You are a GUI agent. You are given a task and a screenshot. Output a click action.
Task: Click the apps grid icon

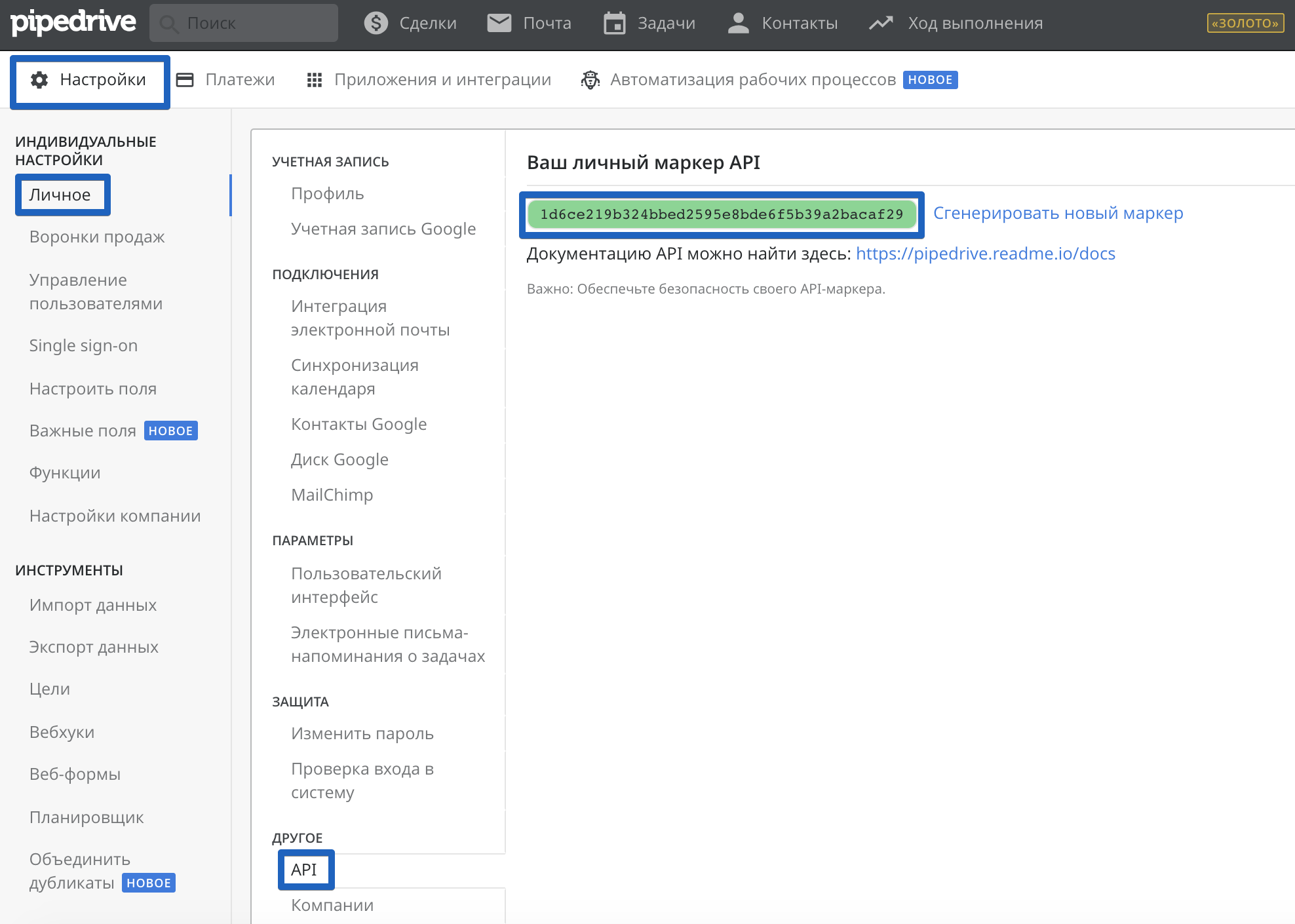(315, 80)
